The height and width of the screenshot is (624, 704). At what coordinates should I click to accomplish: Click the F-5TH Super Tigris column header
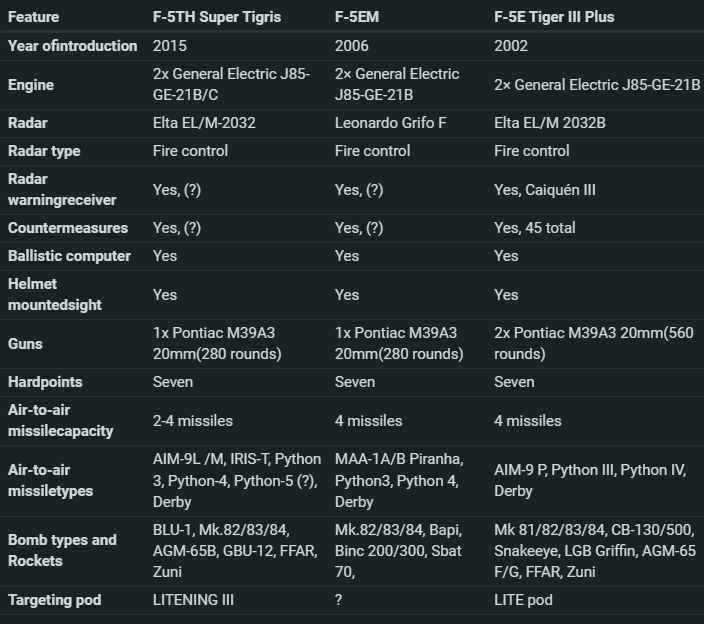(x=217, y=17)
